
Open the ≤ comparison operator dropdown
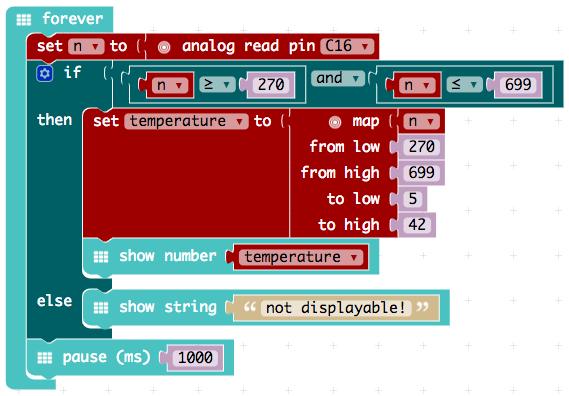tap(464, 85)
